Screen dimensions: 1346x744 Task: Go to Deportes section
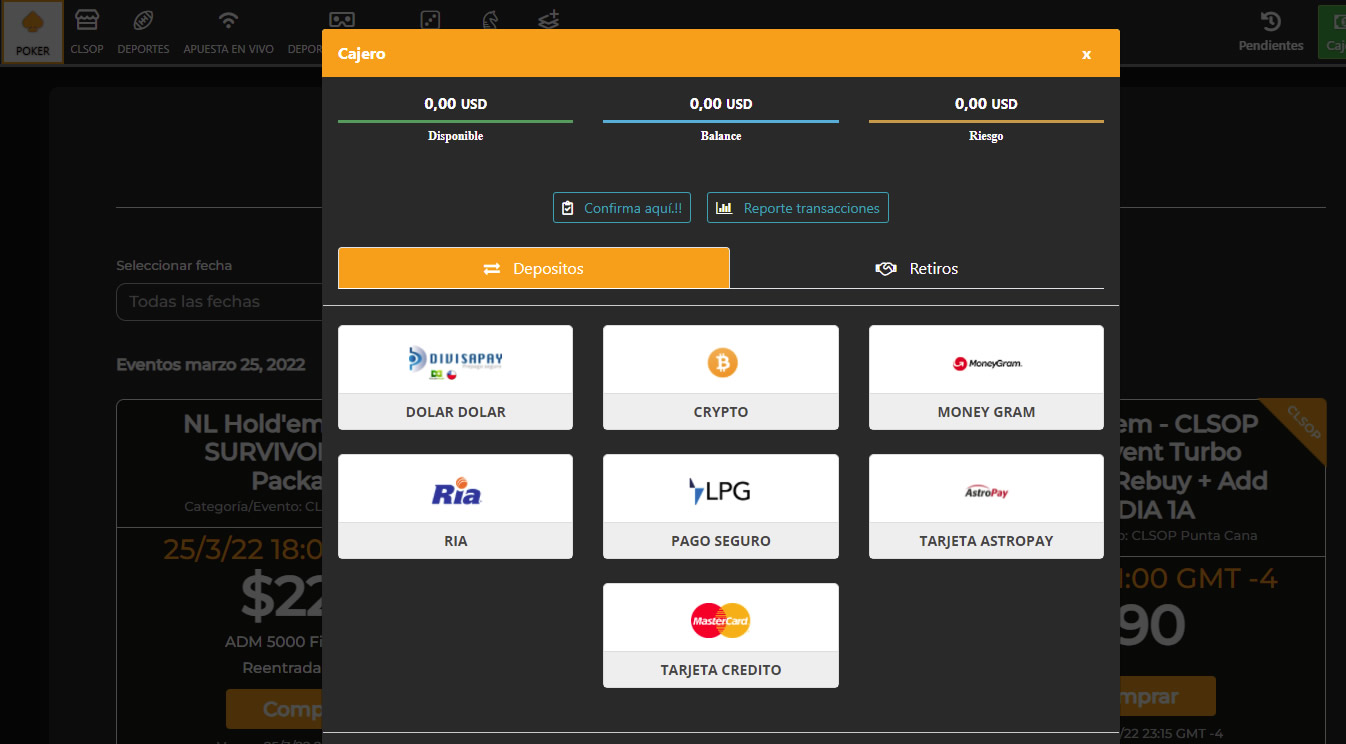click(143, 33)
